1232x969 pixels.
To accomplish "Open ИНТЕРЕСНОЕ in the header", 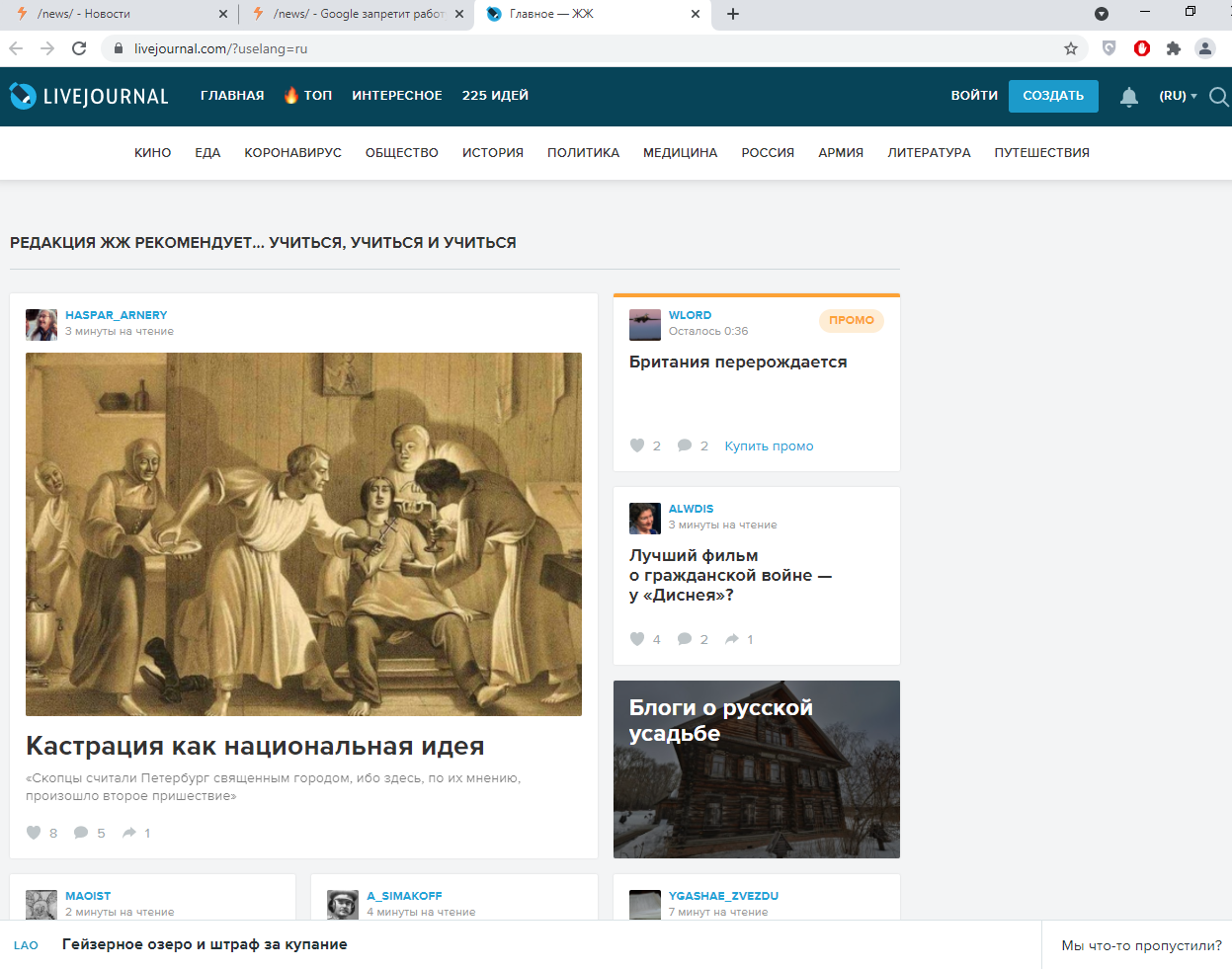I will point(397,96).
